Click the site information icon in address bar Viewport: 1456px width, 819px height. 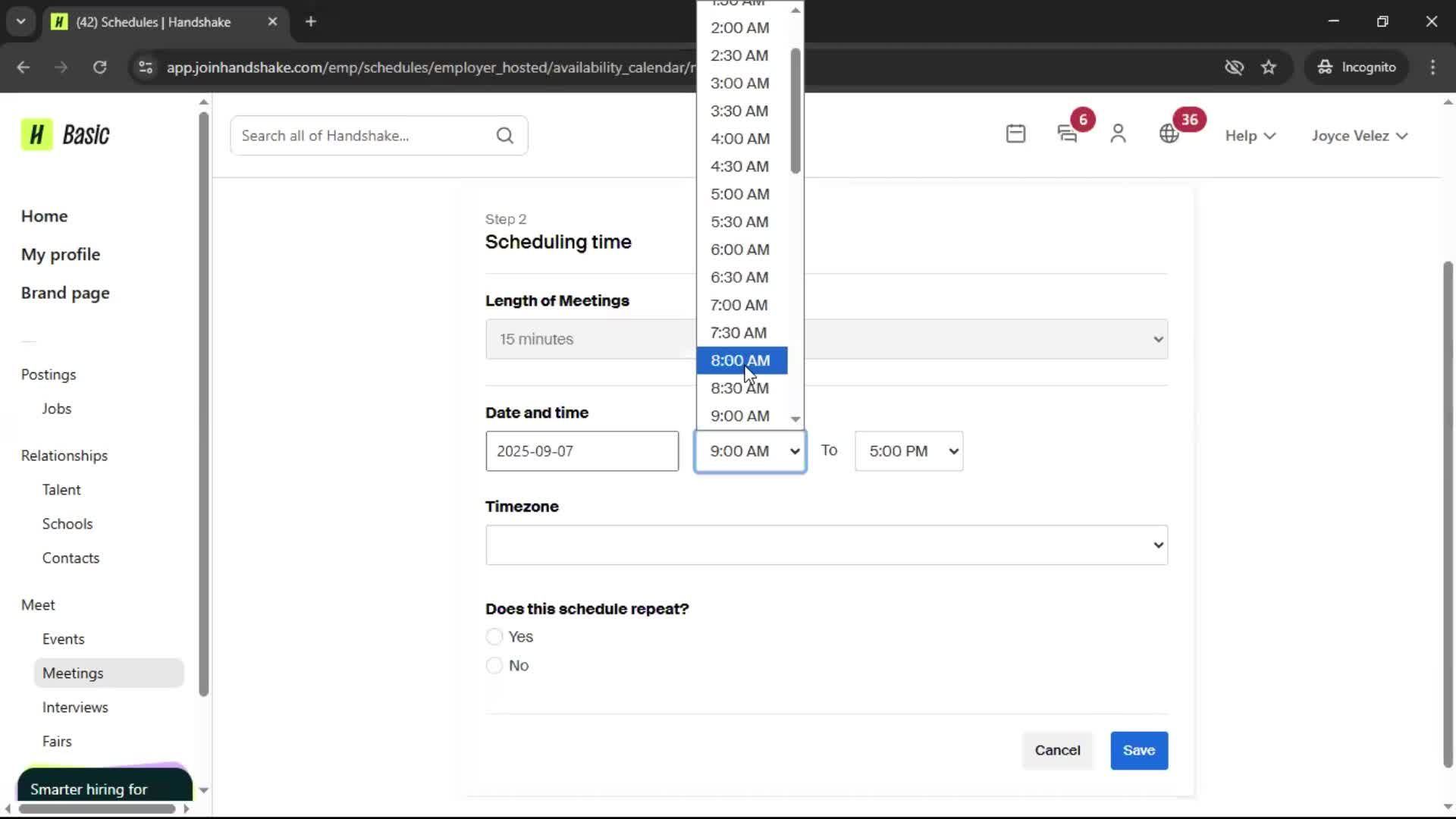146,67
